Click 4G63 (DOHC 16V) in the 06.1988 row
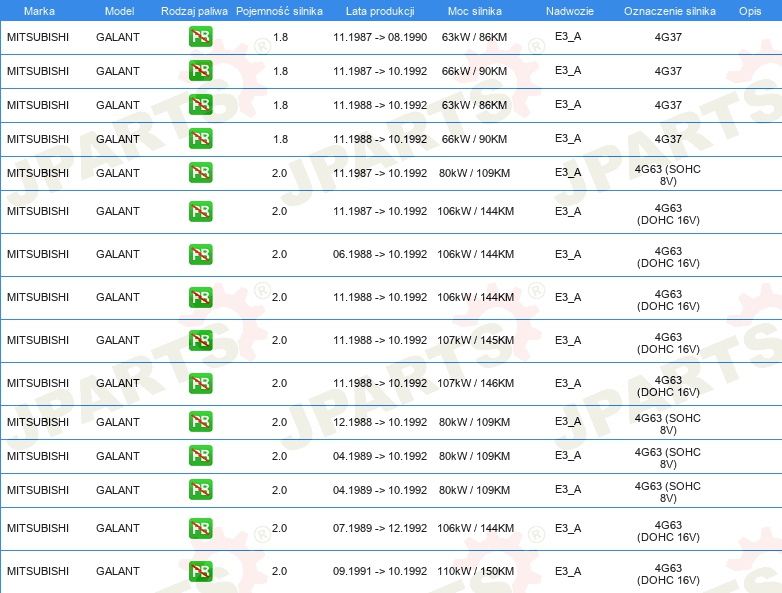 pyautogui.click(x=668, y=257)
